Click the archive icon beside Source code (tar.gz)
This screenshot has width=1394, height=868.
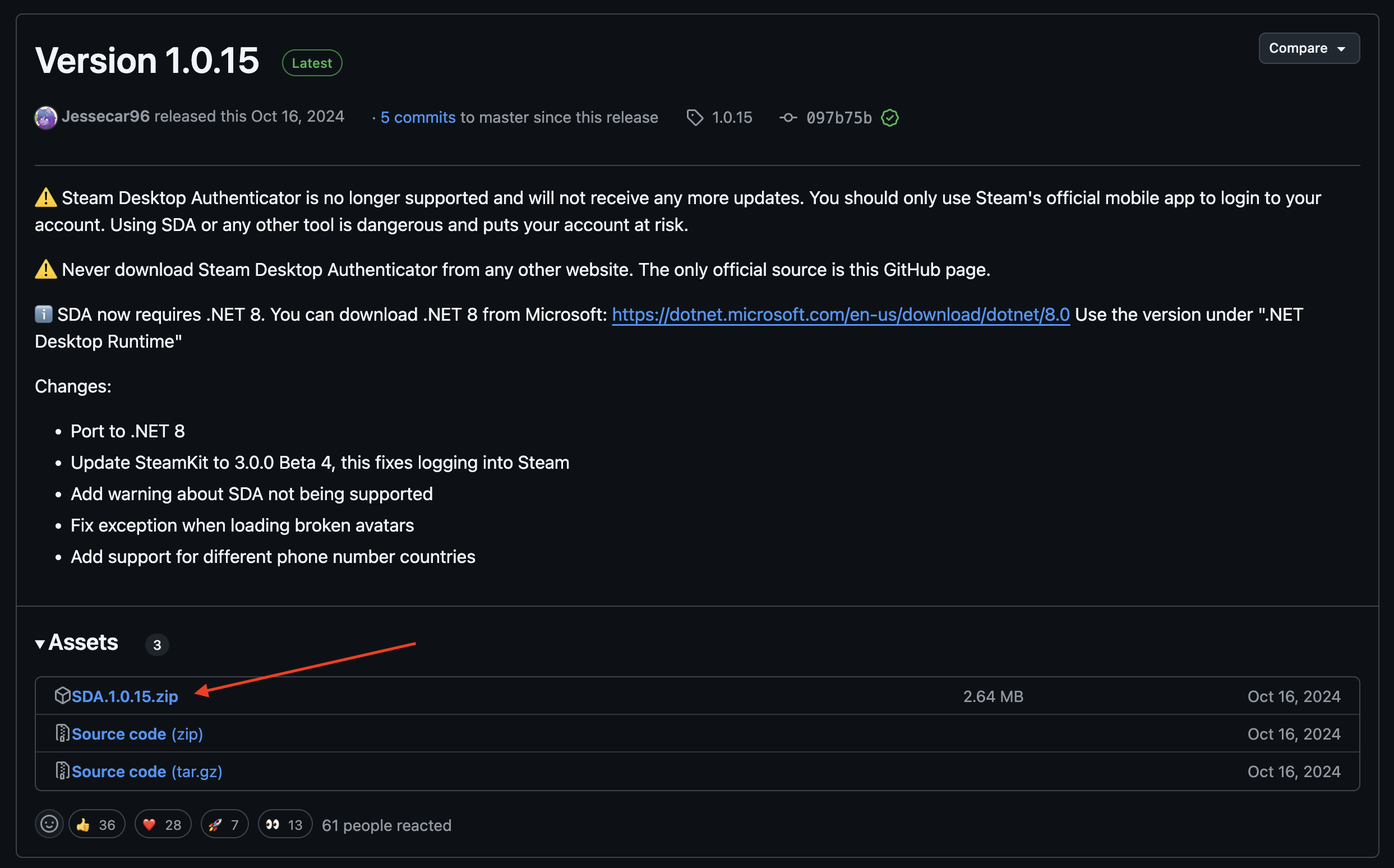click(62, 770)
